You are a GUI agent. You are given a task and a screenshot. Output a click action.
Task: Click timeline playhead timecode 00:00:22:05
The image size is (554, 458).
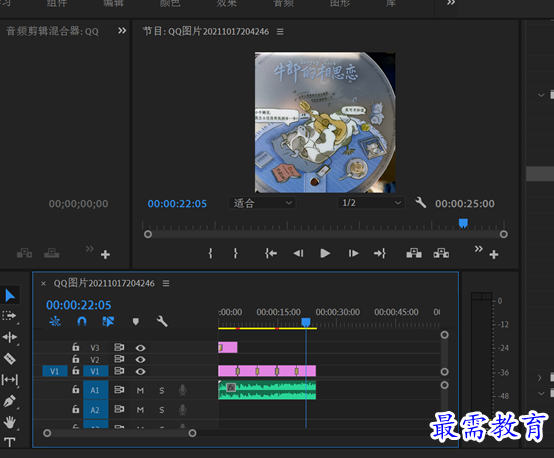point(79,305)
